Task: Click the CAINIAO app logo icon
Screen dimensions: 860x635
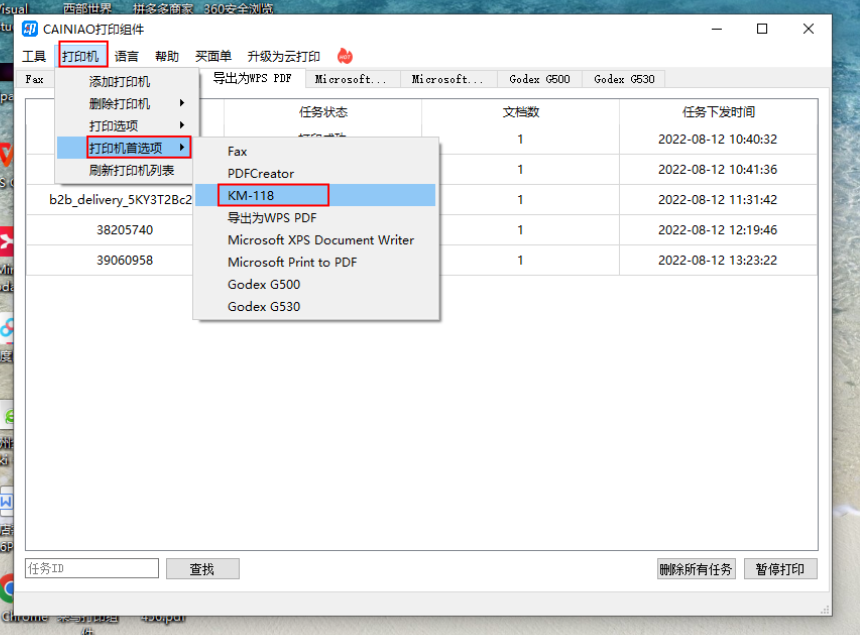Action: click(x=30, y=28)
